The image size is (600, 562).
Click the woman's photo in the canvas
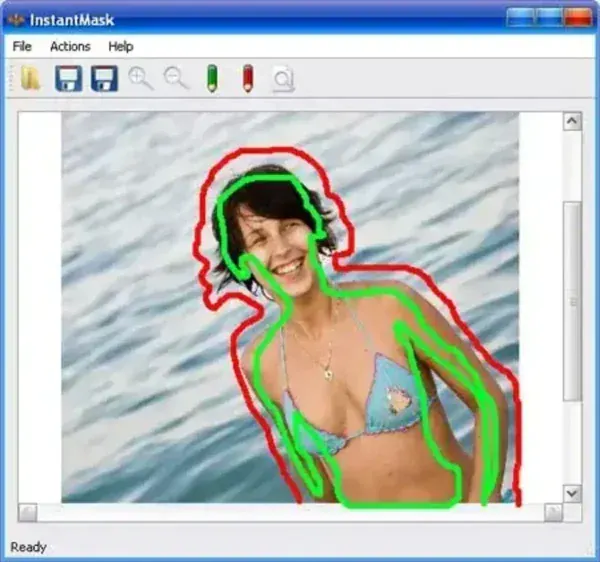coord(290,307)
